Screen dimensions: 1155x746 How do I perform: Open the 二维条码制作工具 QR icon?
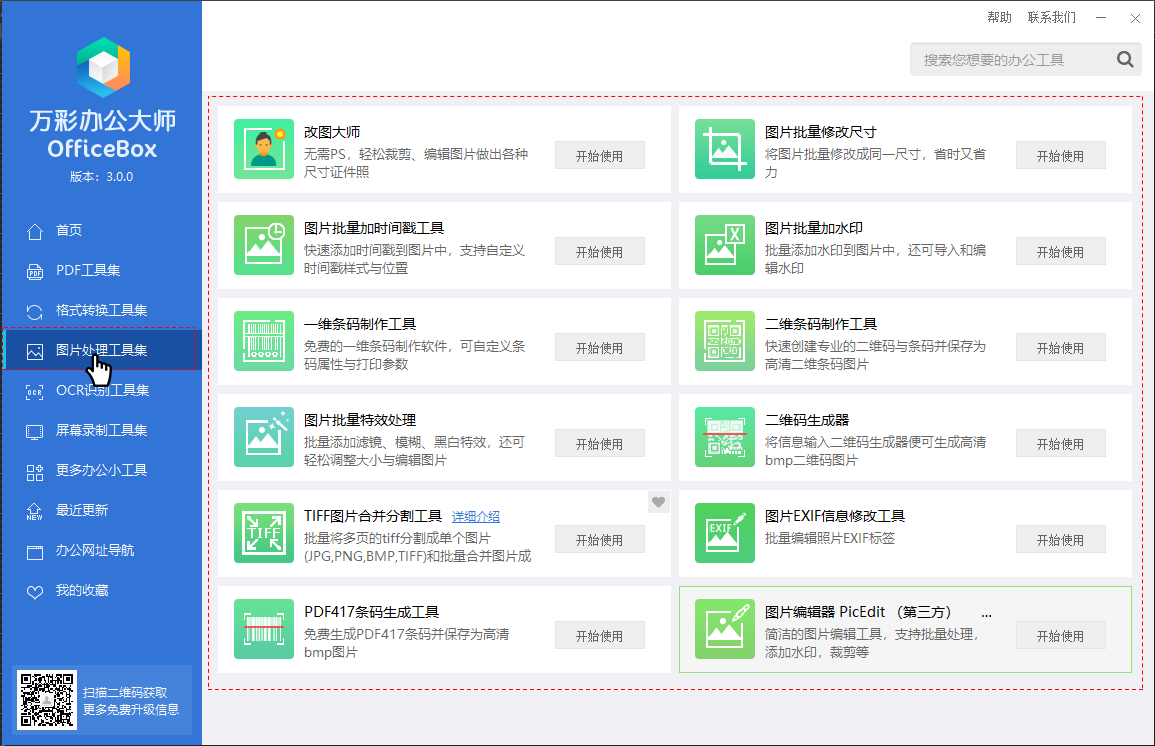(x=725, y=342)
